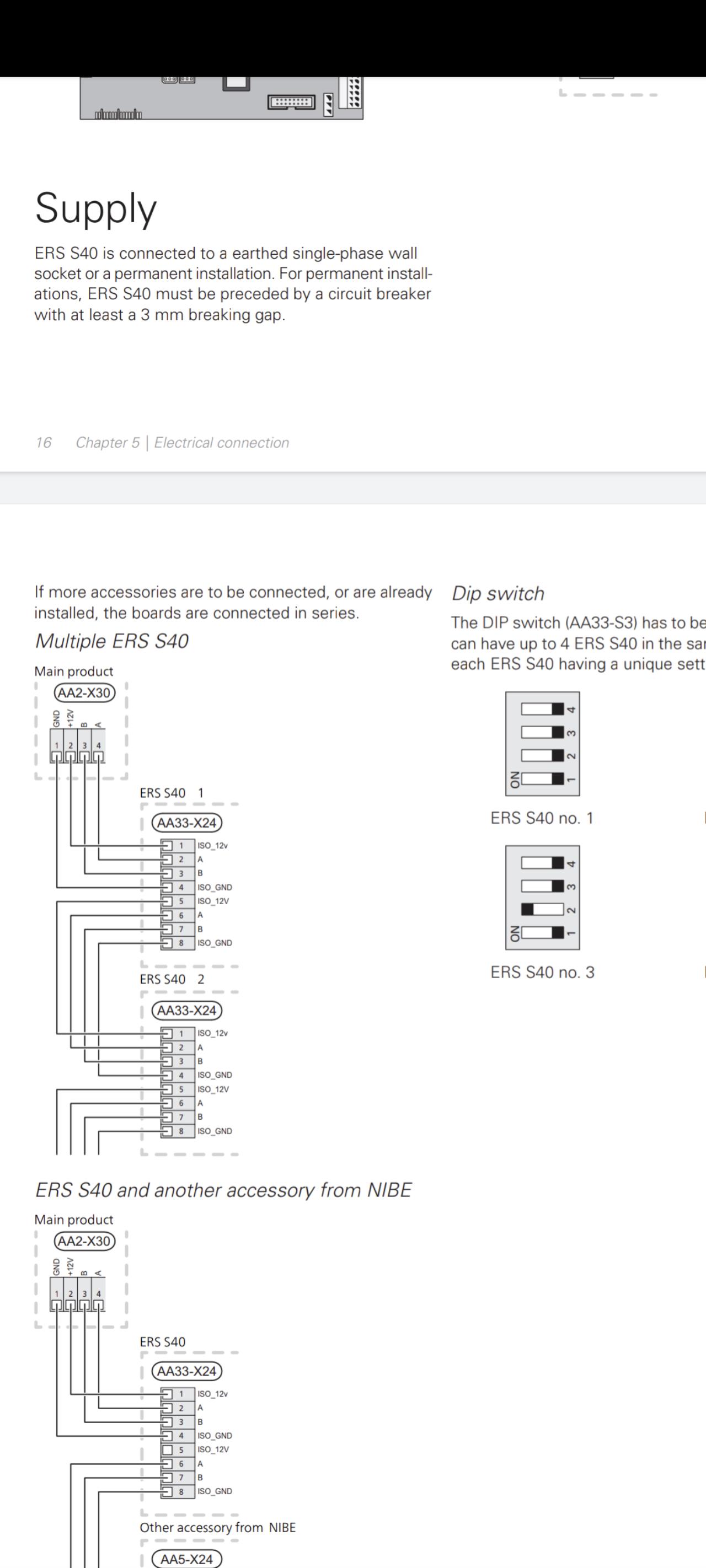The height and width of the screenshot is (1568, 706).
Task: Select text "The DIP switch (AA33-S3) has to be"
Action: coord(578,622)
